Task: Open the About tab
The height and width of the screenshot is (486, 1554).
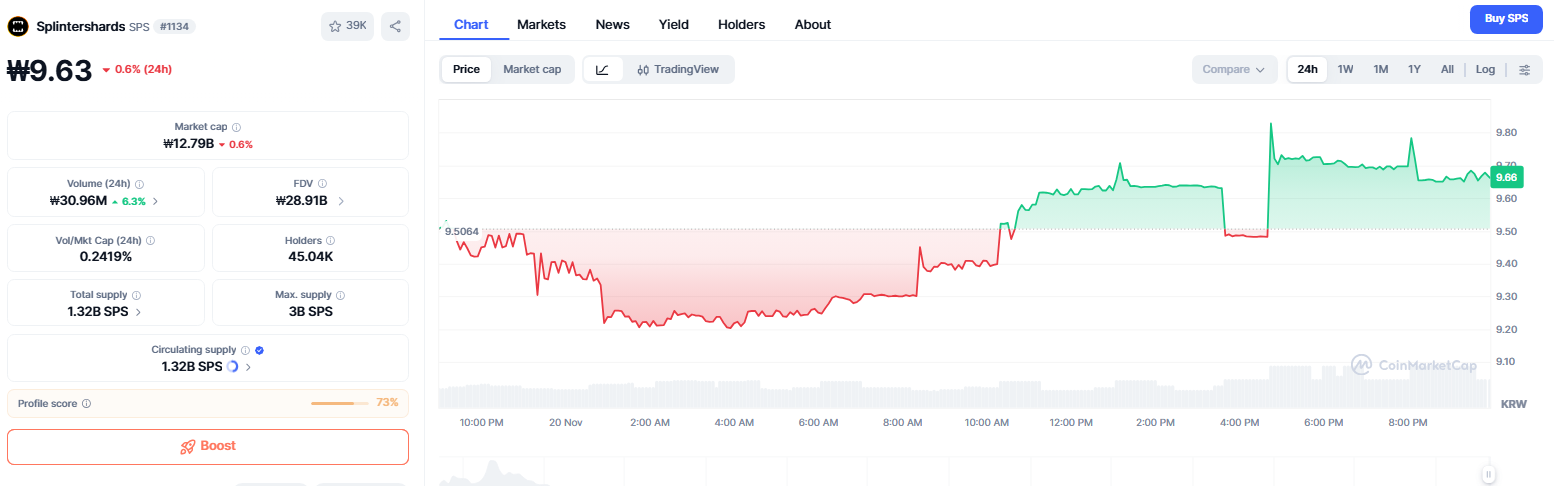Action: [x=812, y=24]
